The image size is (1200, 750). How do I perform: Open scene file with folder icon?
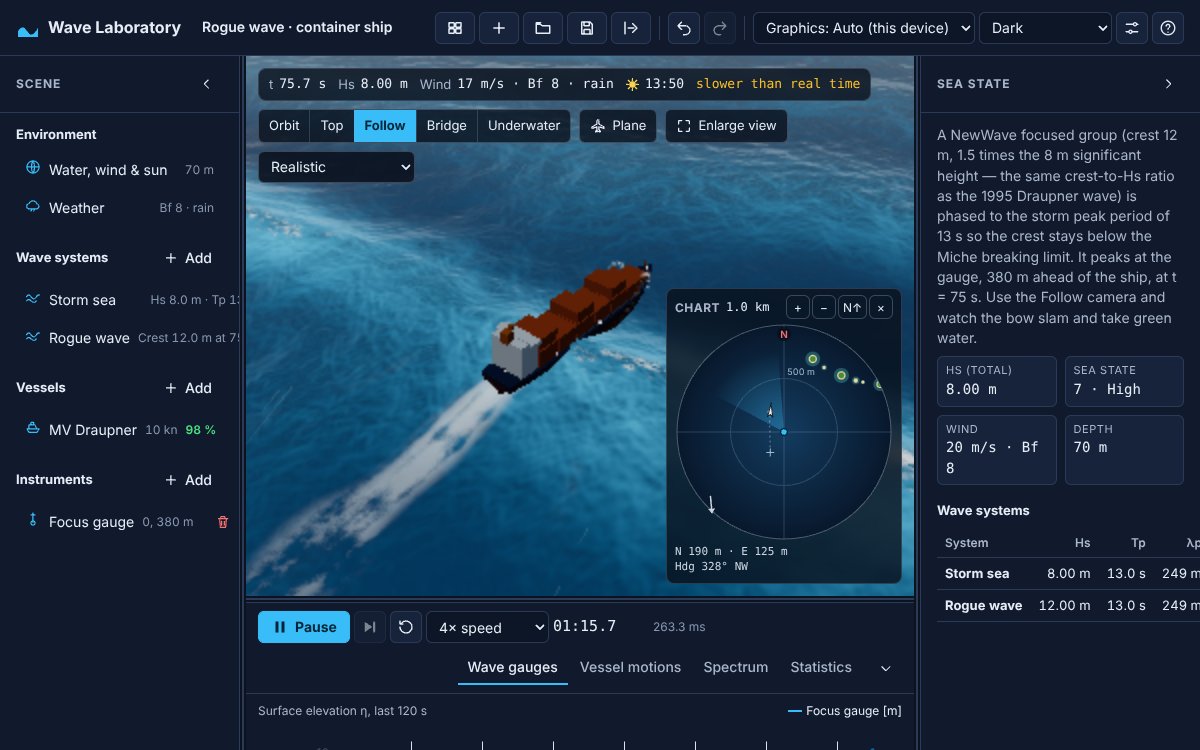(x=543, y=28)
